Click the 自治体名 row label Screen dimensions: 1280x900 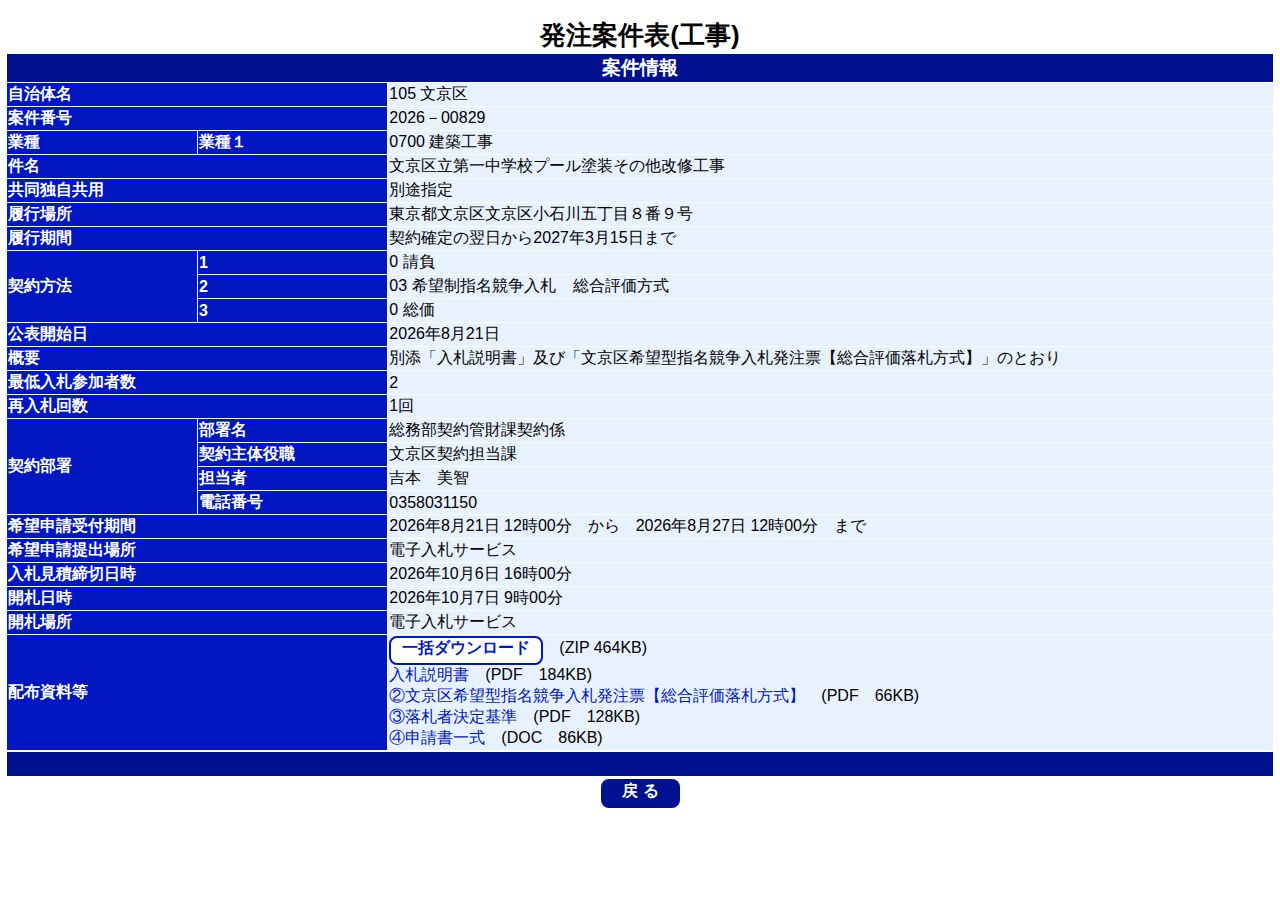tap(197, 94)
